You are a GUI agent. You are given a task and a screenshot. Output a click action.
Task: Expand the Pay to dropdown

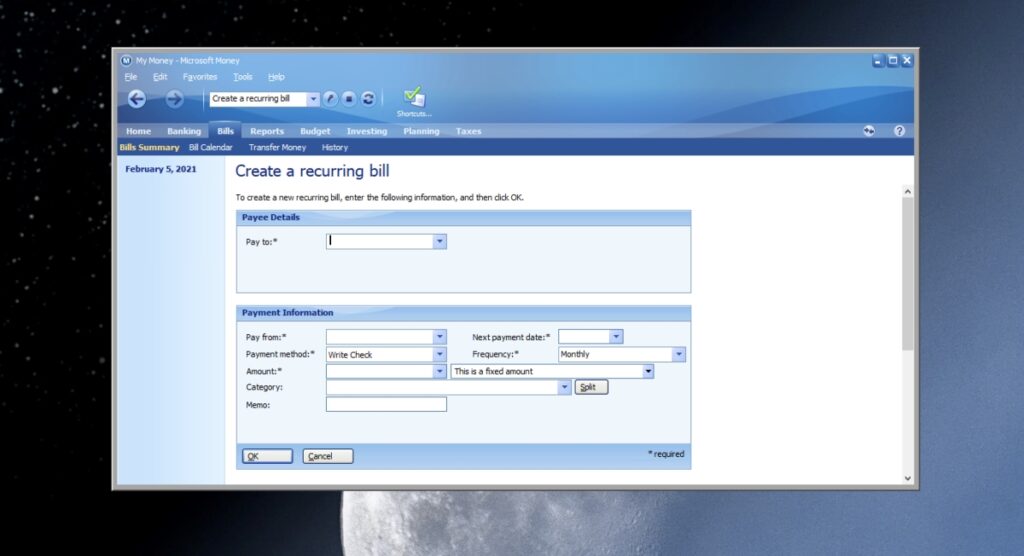[439, 241]
